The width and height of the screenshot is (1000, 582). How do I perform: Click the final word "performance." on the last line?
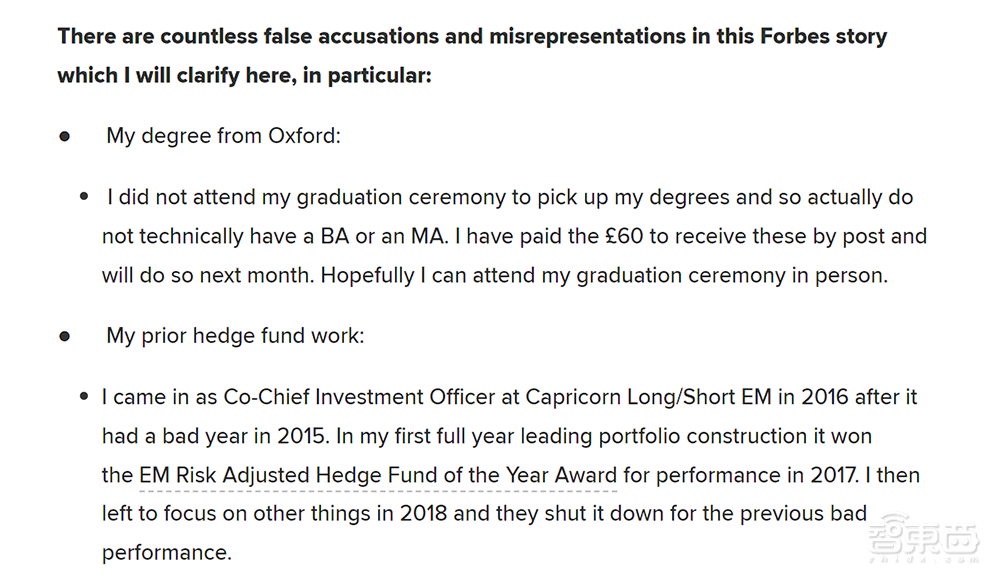click(x=166, y=552)
